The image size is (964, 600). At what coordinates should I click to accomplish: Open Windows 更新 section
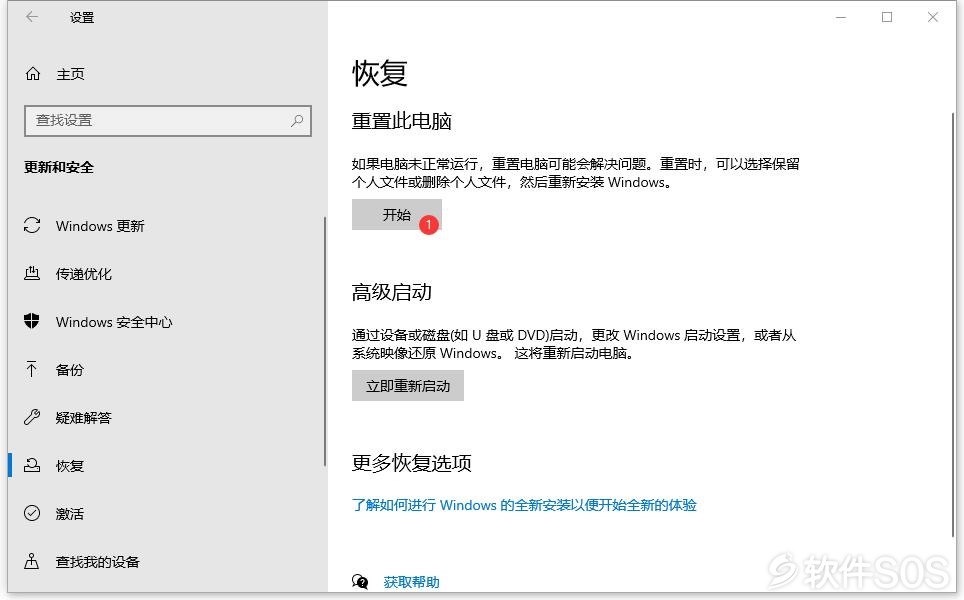(x=100, y=226)
